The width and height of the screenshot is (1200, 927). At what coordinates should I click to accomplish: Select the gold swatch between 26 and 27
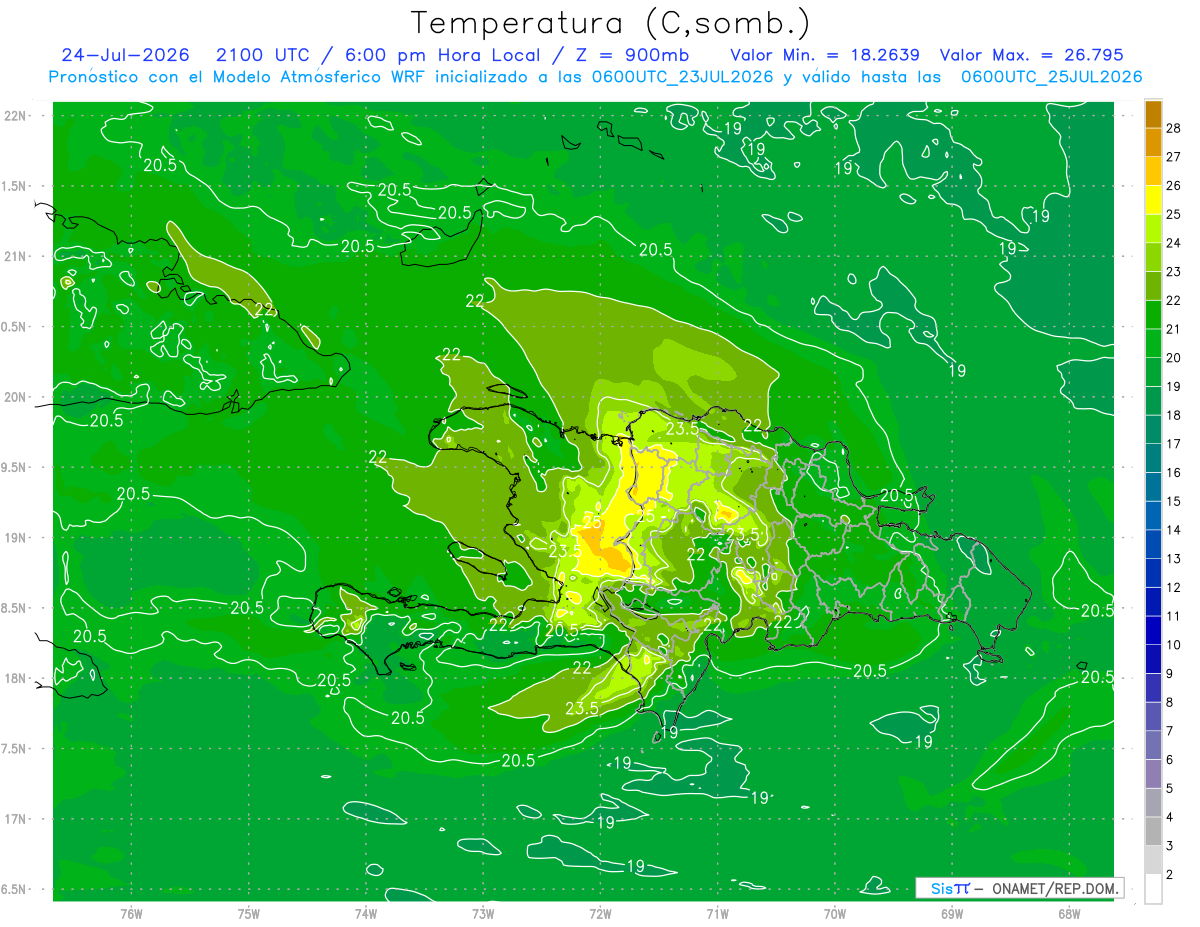click(1153, 171)
